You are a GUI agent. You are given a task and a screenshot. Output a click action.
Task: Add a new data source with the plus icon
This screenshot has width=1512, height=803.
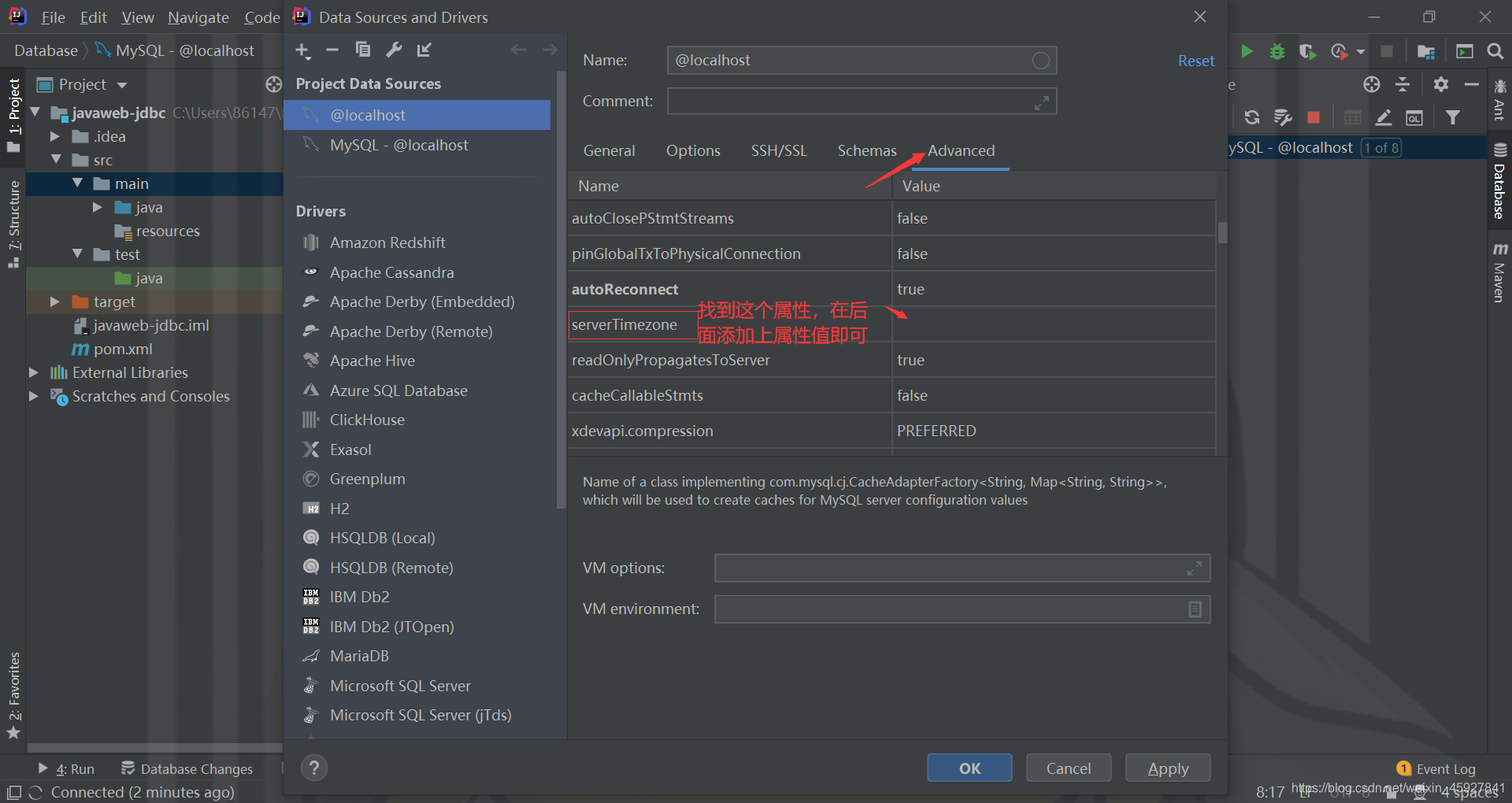[x=302, y=50]
